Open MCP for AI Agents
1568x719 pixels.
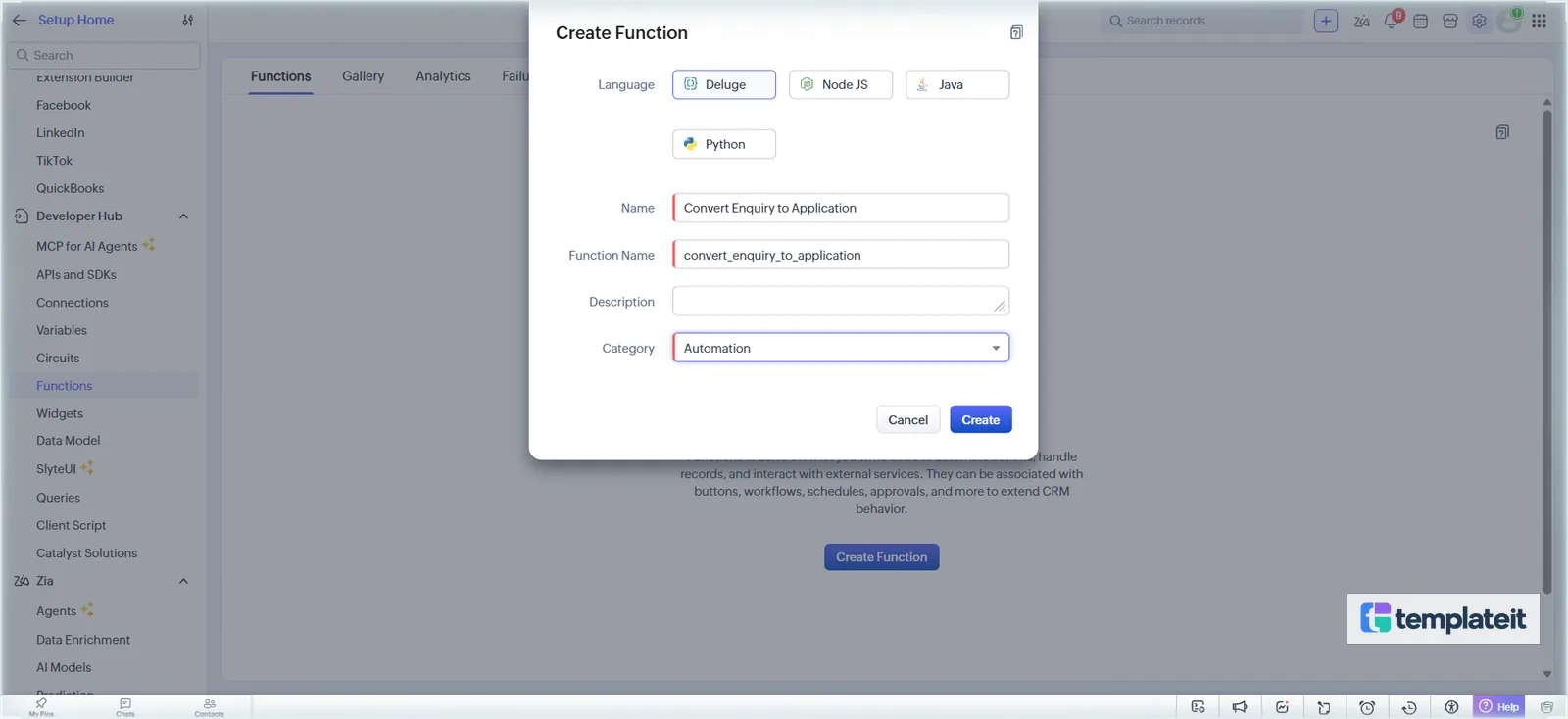point(86,246)
